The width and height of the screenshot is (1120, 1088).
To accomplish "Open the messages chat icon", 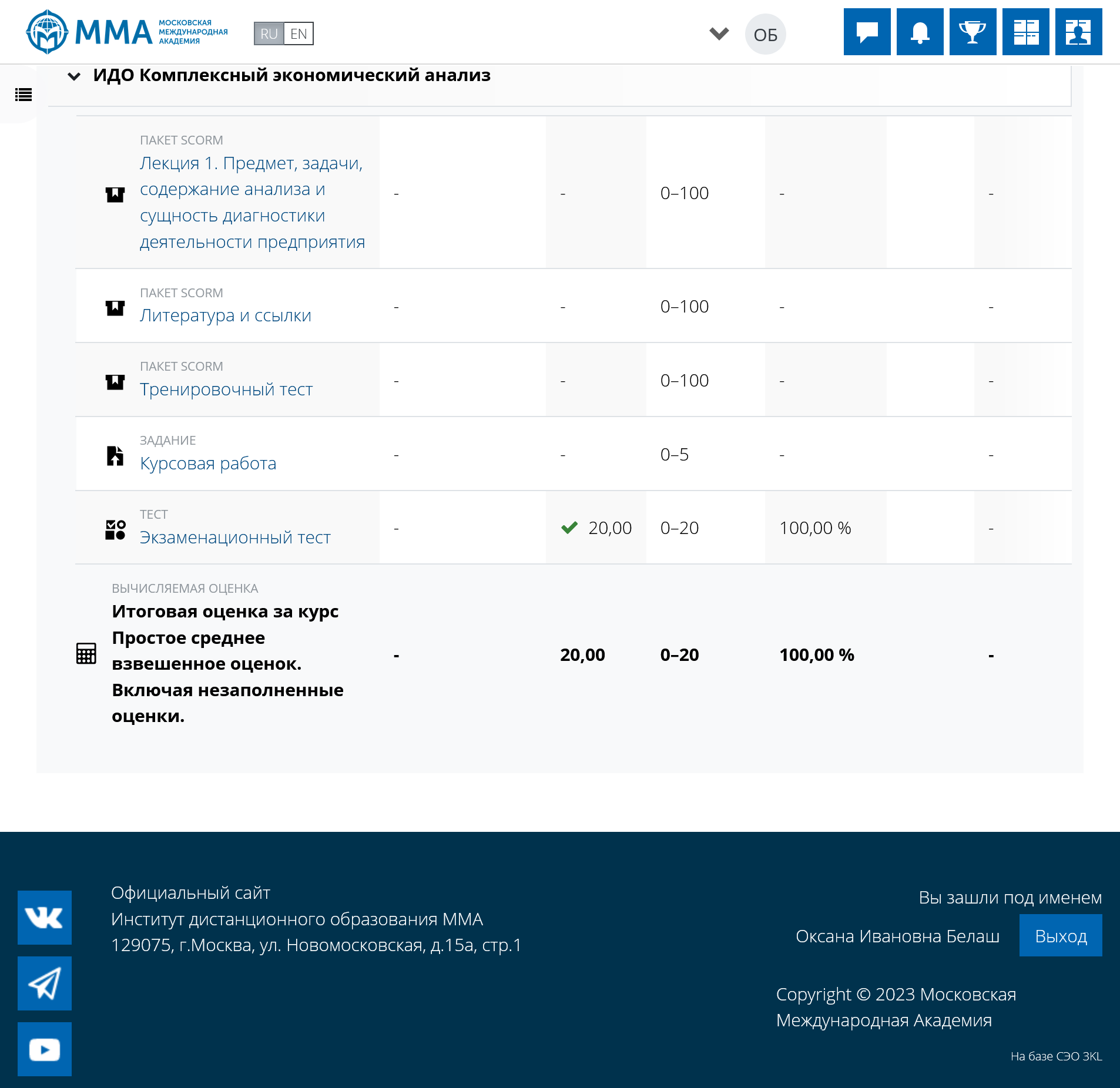I will point(867,32).
